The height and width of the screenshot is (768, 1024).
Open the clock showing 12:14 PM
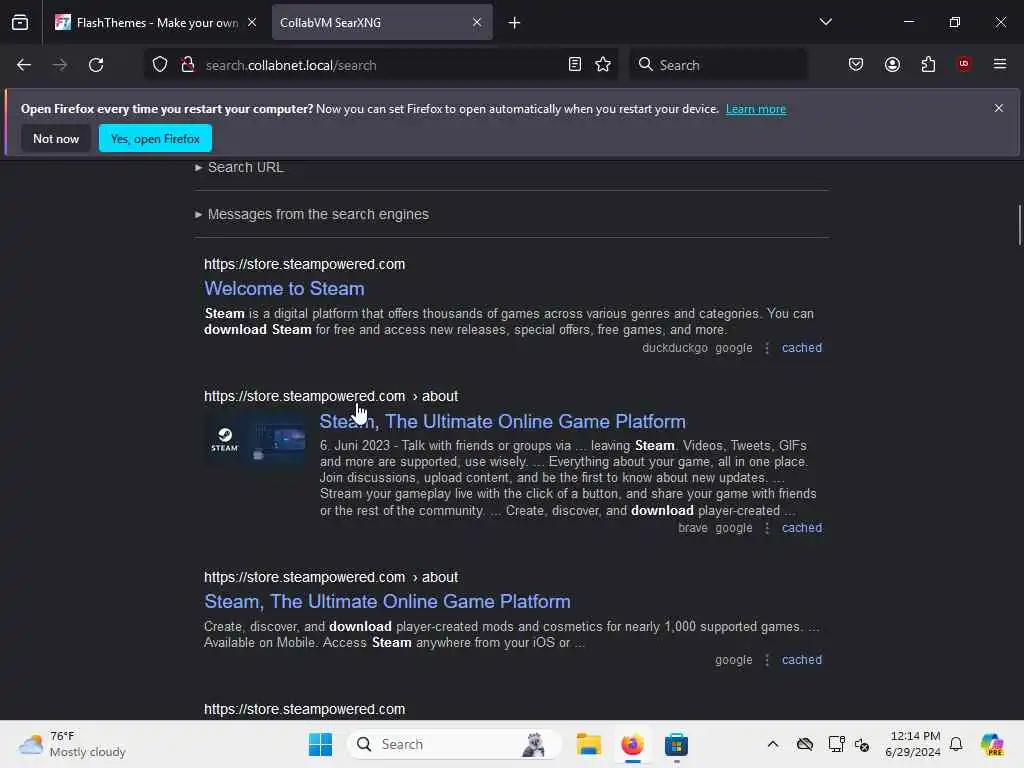coord(913,744)
